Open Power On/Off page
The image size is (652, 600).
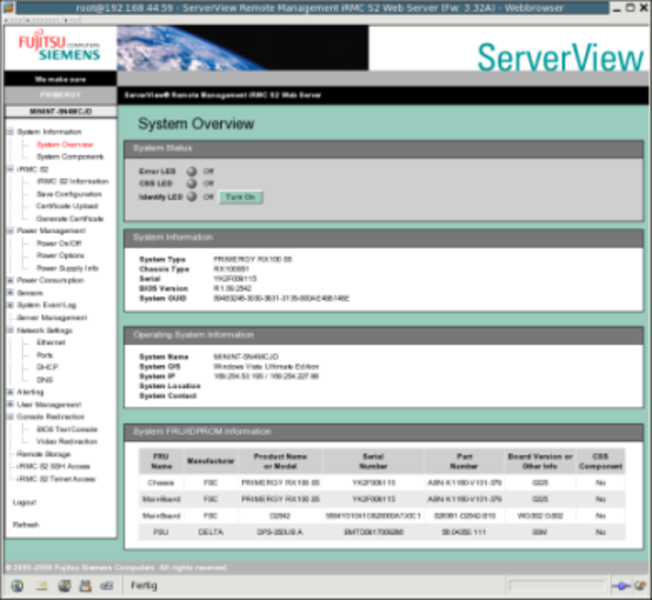59,243
